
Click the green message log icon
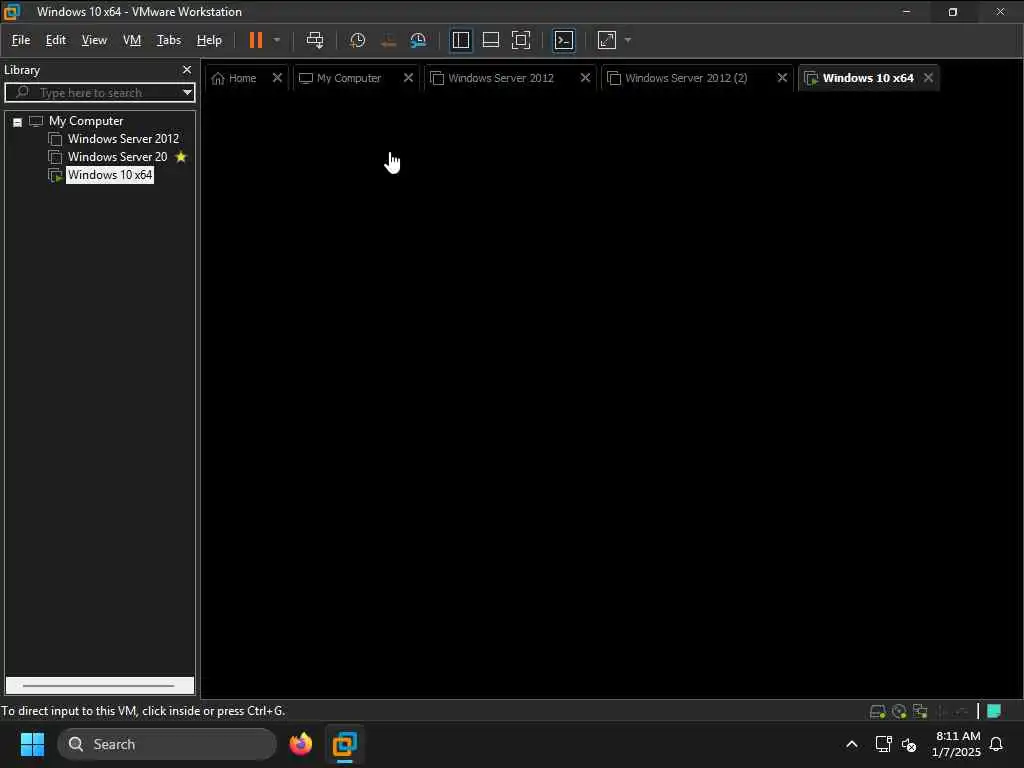(x=994, y=711)
